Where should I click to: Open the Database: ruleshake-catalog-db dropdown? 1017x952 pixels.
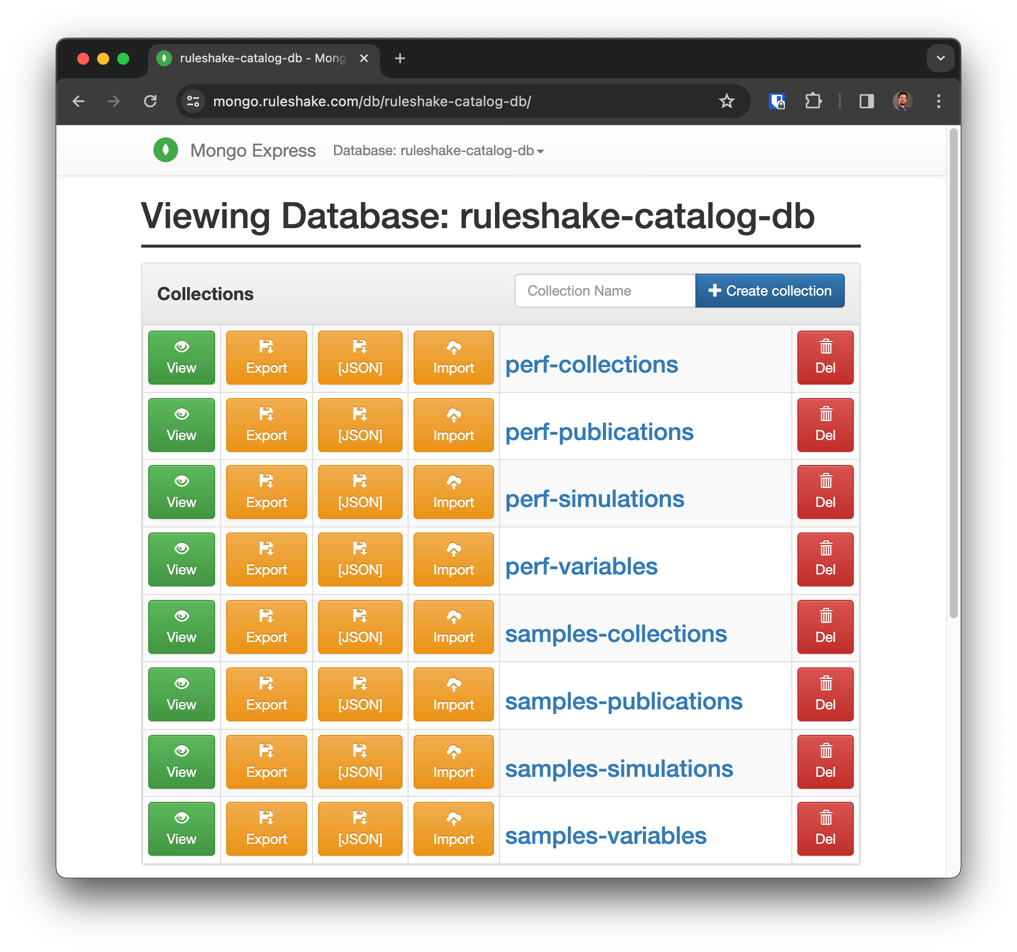tap(438, 151)
